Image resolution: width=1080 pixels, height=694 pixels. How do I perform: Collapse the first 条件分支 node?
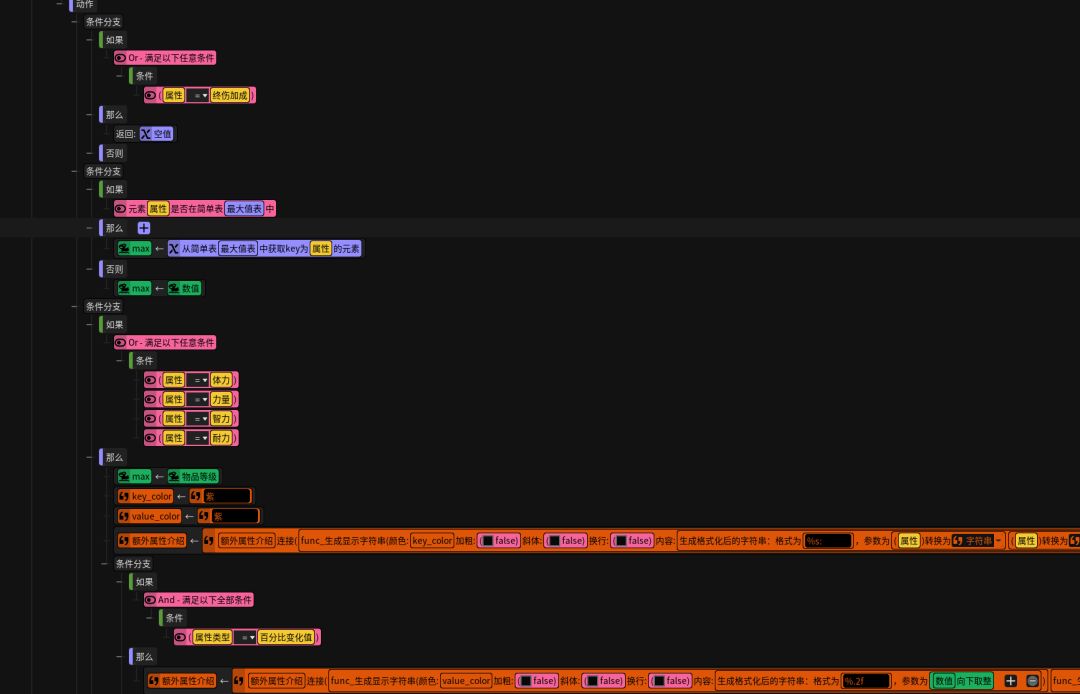tap(74, 22)
